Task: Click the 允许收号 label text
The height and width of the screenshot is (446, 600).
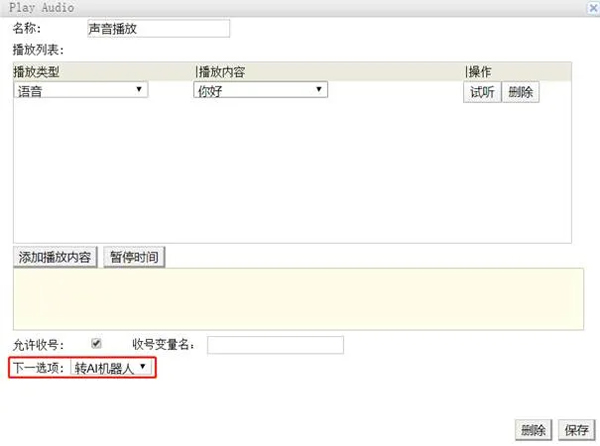Action: click(x=38, y=345)
